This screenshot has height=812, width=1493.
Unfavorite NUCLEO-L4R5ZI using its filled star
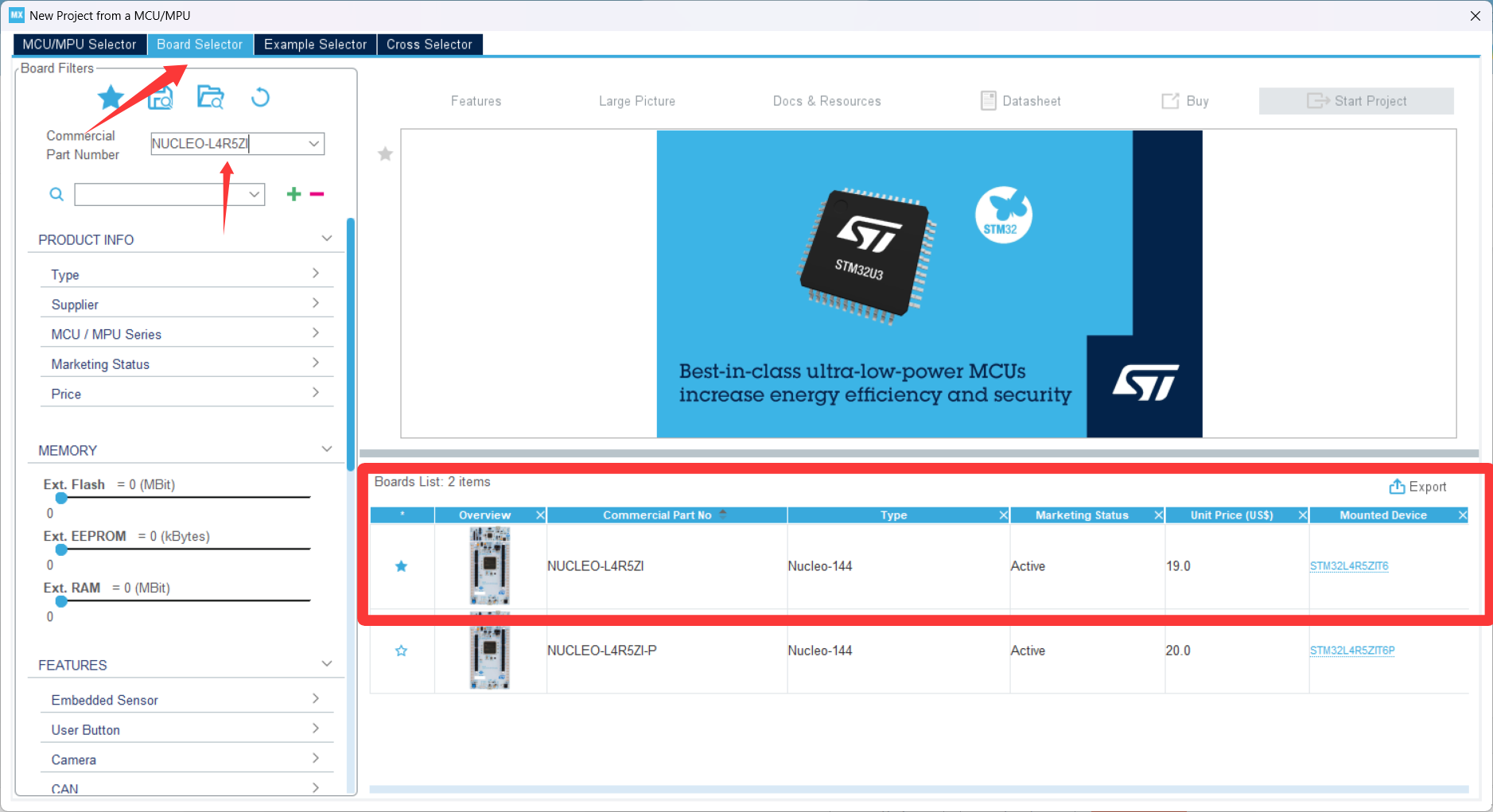point(402,566)
